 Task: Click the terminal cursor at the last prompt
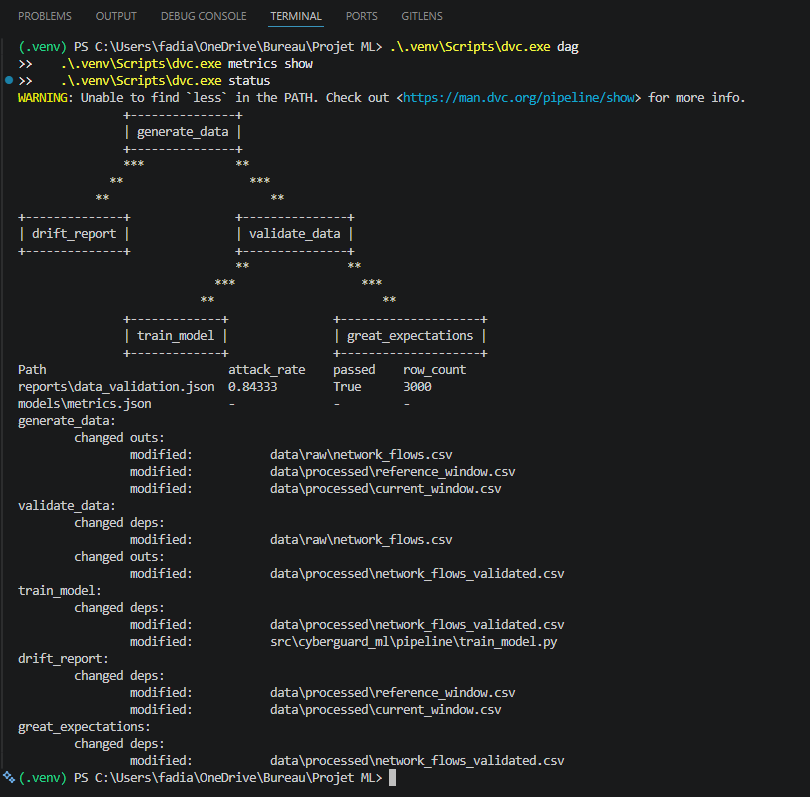click(x=393, y=777)
